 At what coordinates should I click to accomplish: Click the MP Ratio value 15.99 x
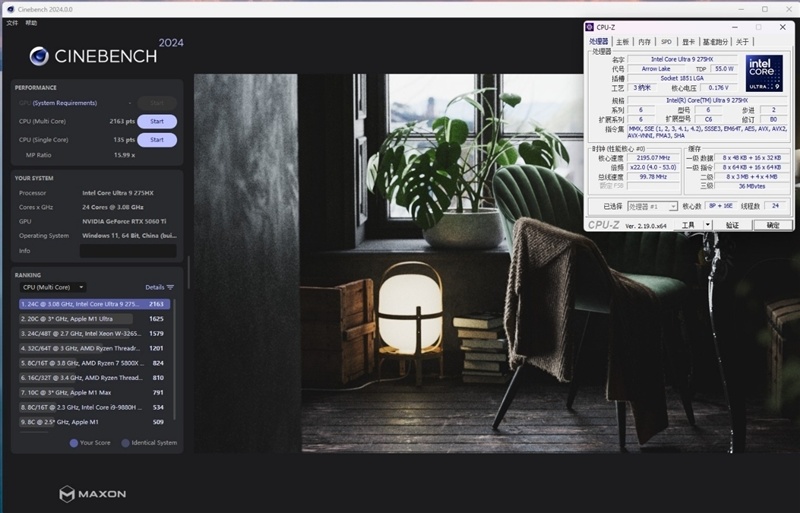[x=124, y=155]
